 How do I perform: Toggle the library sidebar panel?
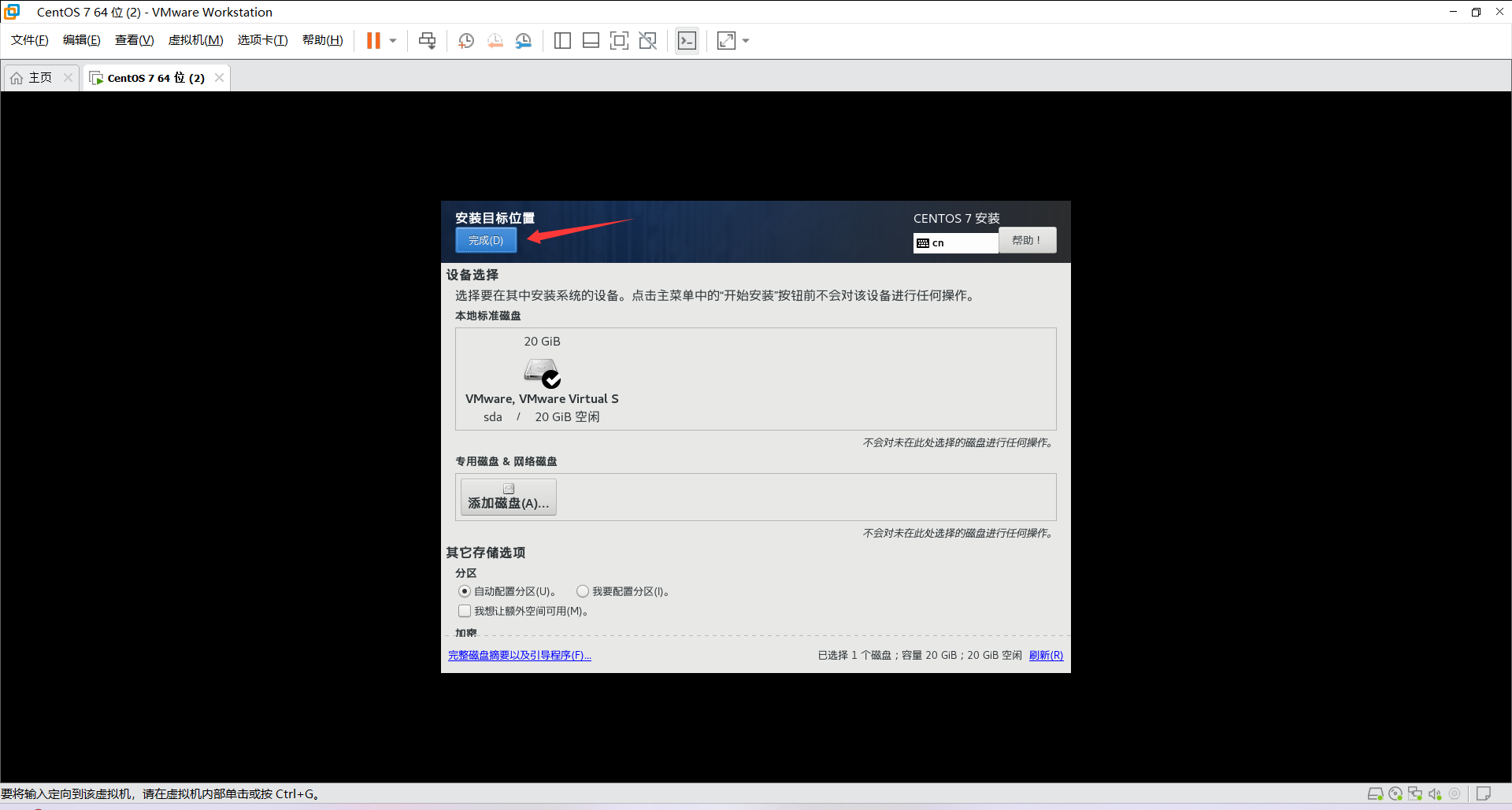point(562,40)
